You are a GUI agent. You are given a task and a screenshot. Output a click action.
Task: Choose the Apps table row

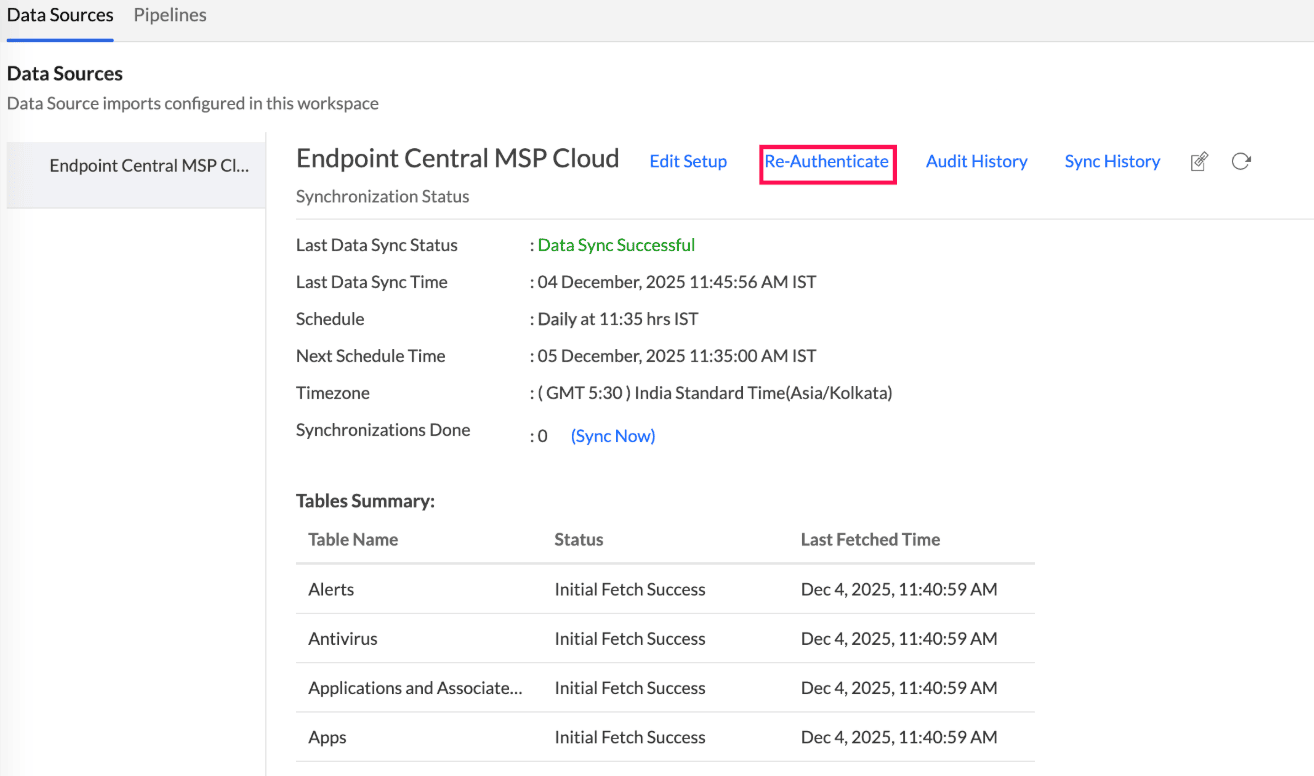point(327,737)
